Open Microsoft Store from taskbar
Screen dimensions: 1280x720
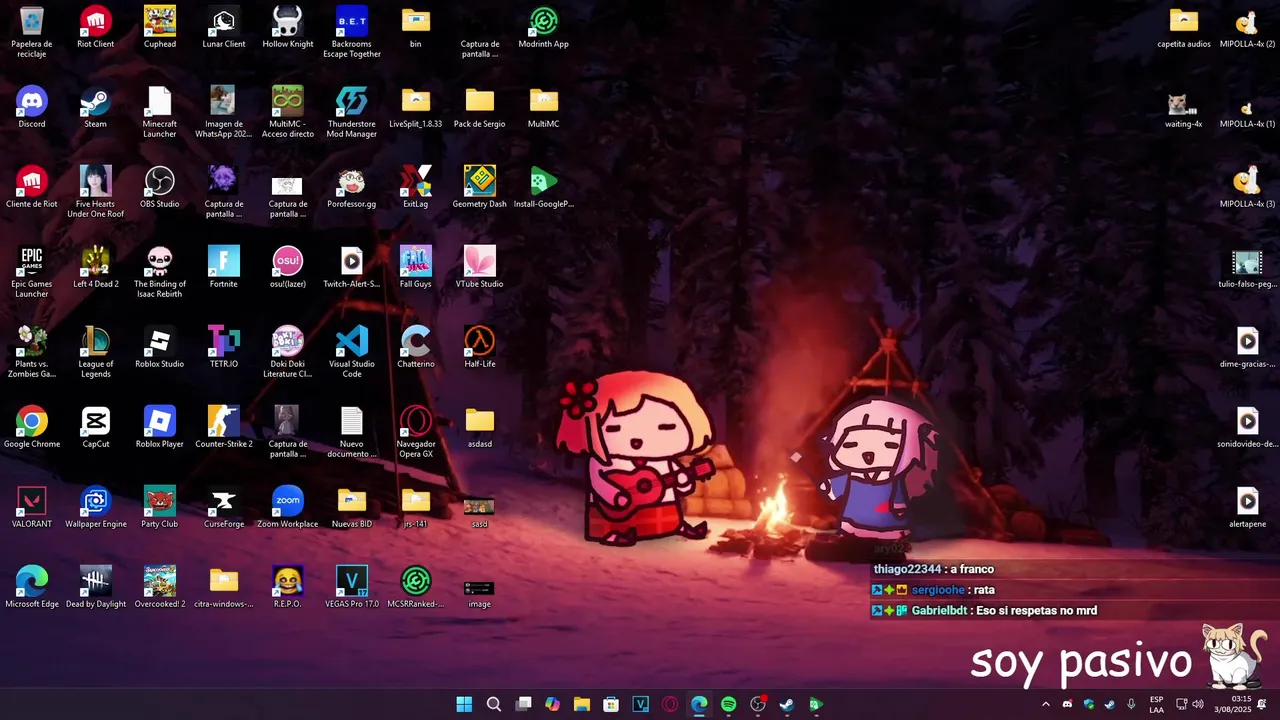(611, 704)
